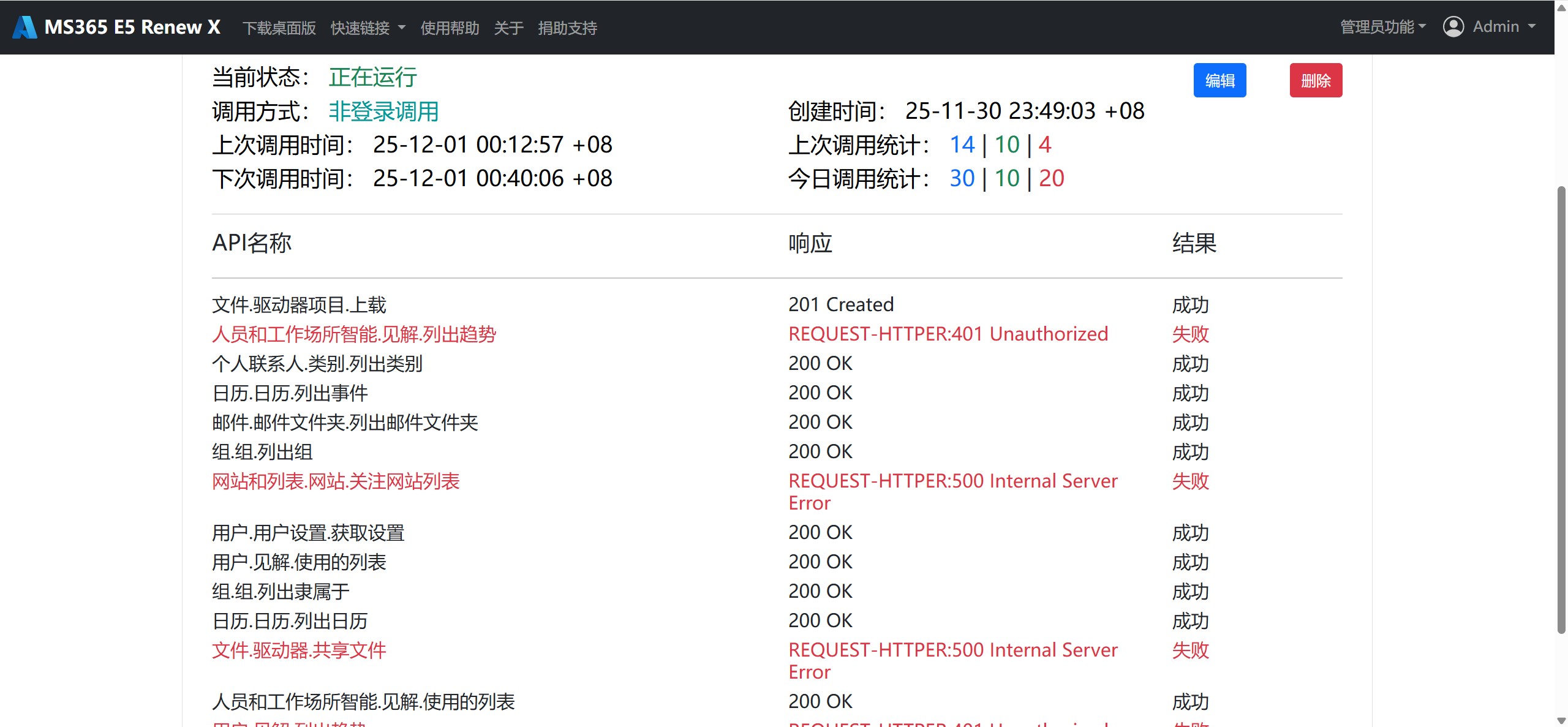
Task: Go to 下载桌面版 in the navbar
Action: click(x=279, y=28)
